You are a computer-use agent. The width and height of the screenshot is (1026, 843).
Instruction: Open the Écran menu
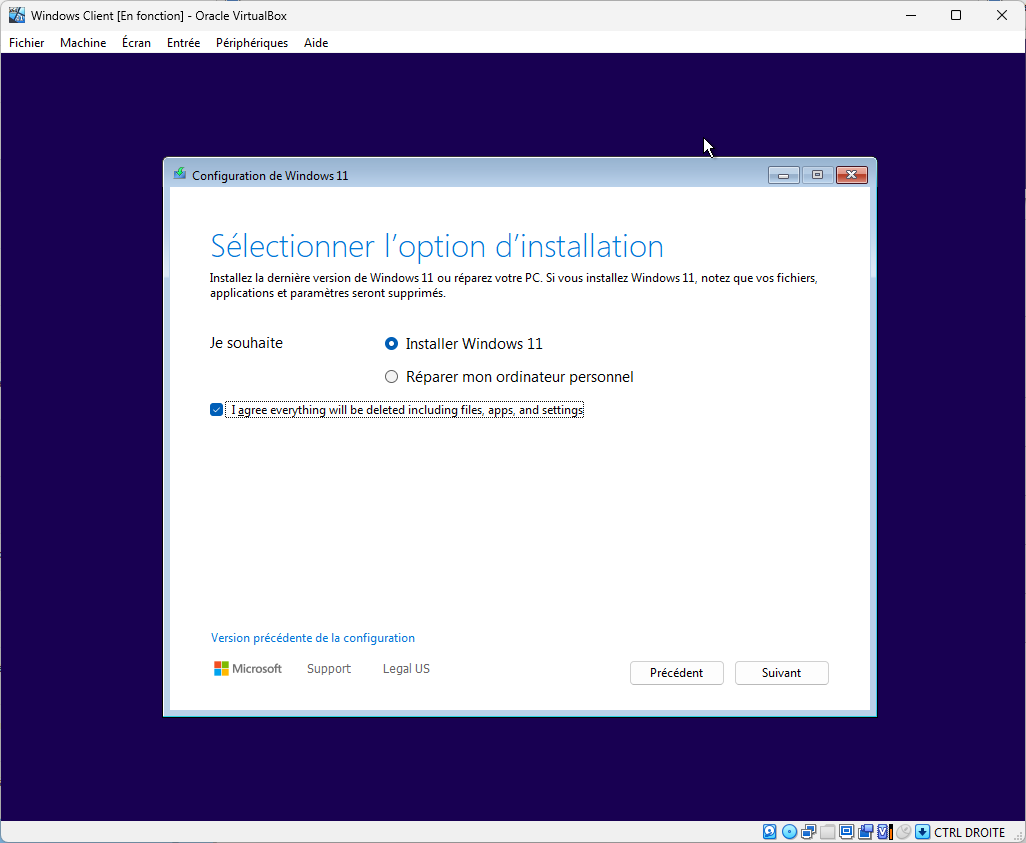tap(136, 43)
